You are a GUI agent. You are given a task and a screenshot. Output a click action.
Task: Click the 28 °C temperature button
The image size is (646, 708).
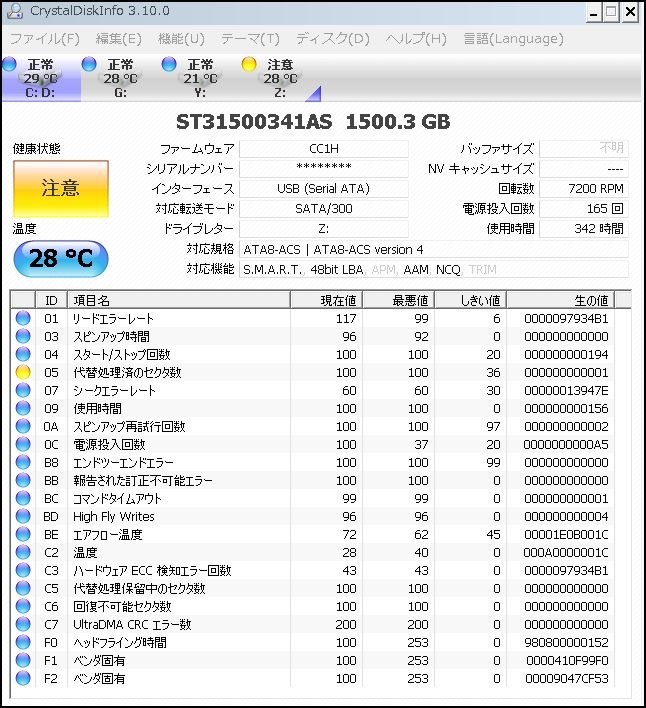click(x=61, y=258)
